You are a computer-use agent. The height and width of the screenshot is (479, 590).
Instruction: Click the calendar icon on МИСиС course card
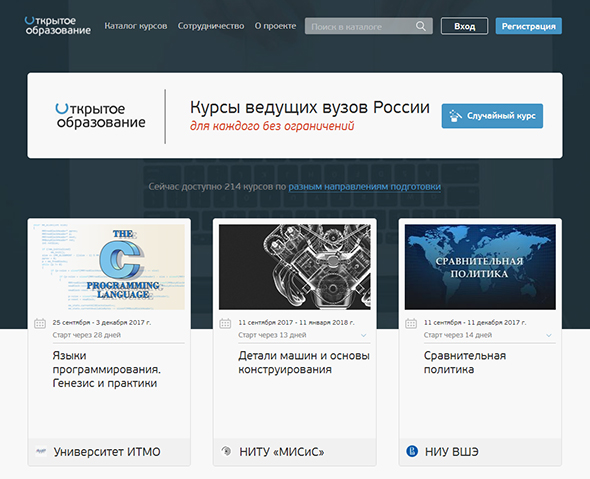point(225,323)
